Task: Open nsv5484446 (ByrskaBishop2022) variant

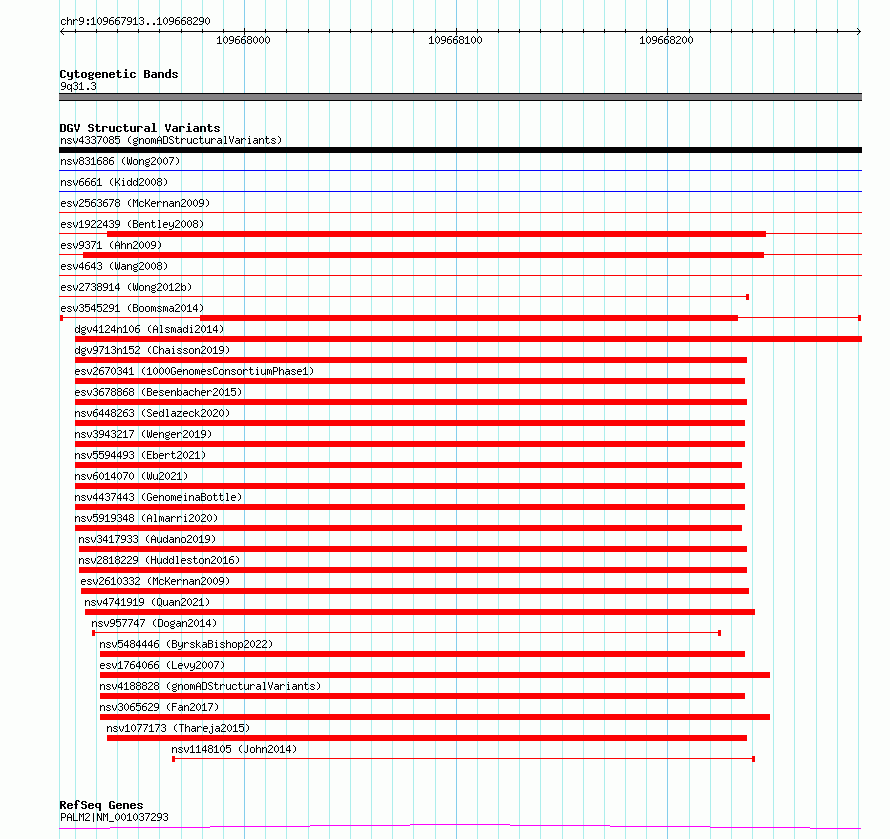Action: point(186,644)
